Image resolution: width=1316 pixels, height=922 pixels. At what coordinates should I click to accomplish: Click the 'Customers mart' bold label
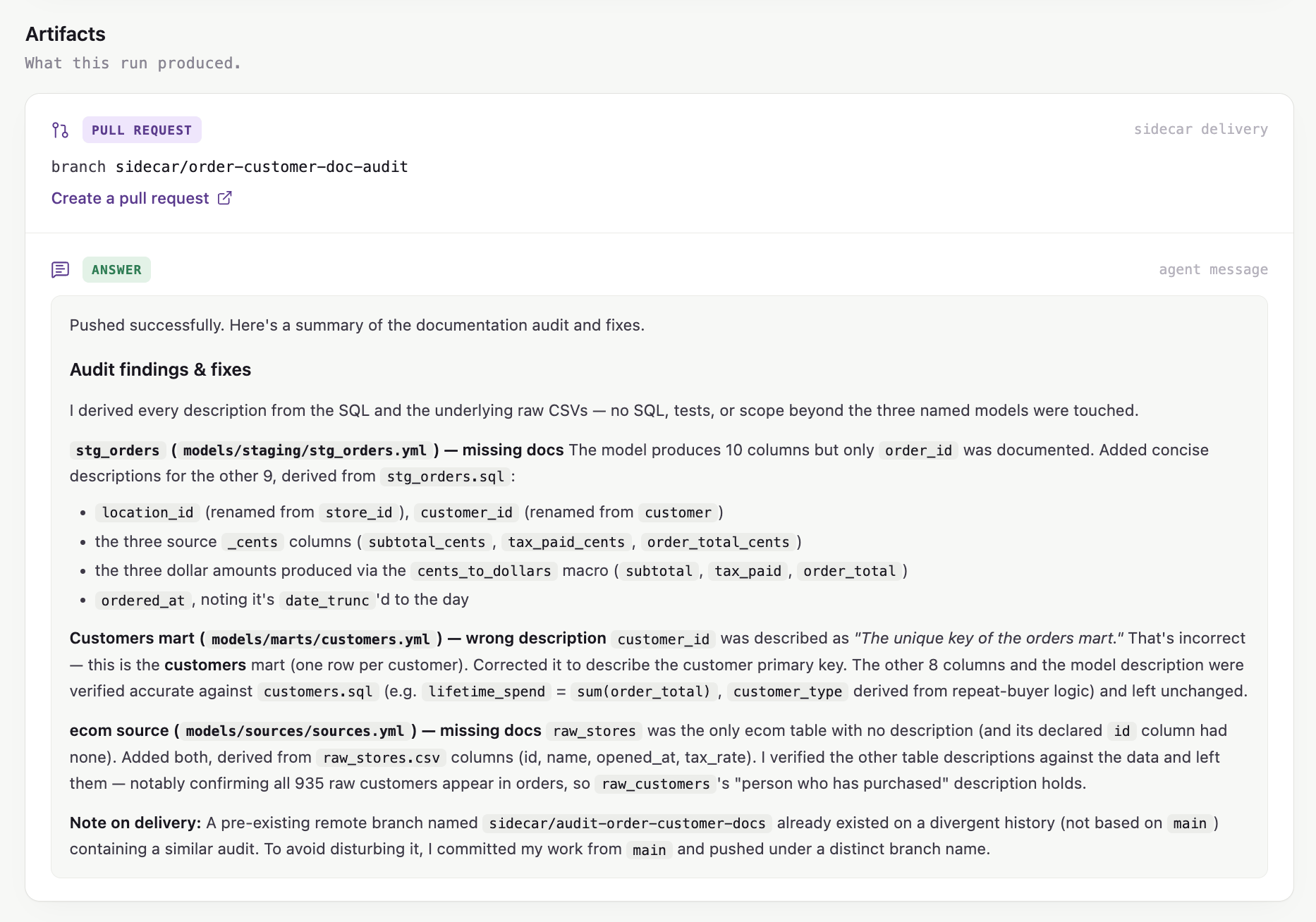(x=132, y=638)
